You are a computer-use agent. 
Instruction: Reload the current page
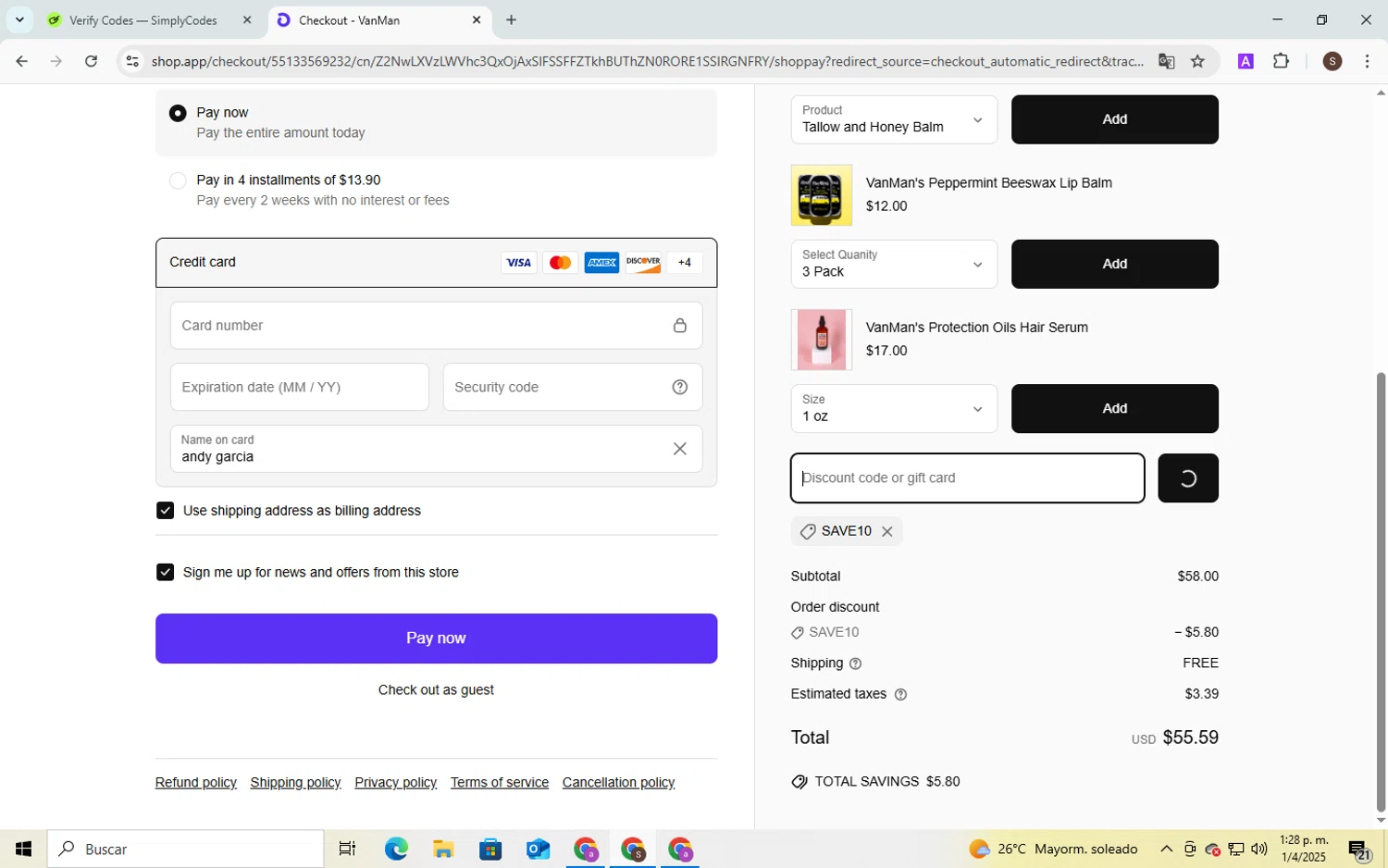pos(91,62)
